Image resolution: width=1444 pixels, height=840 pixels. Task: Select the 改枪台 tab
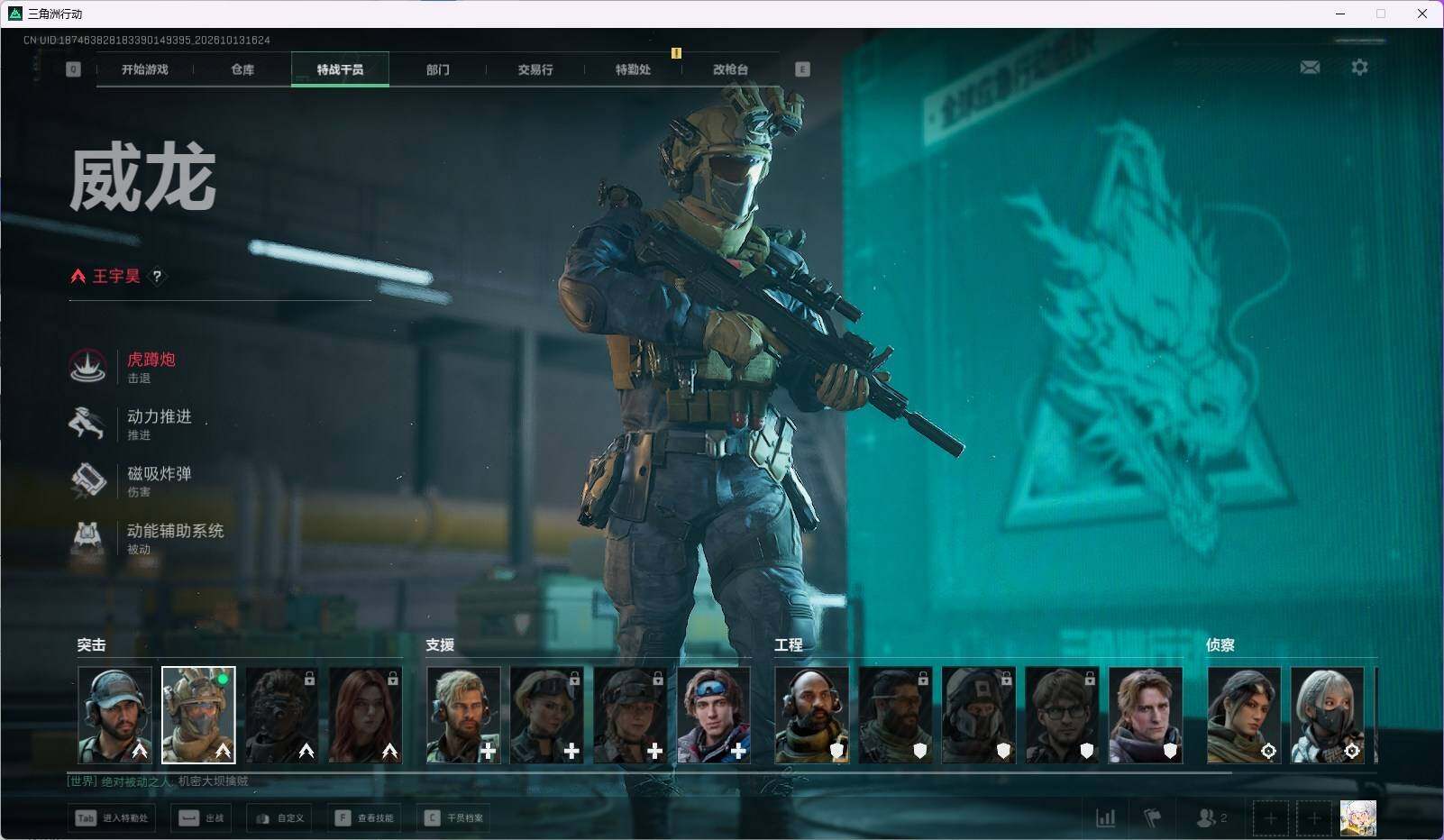(730, 69)
